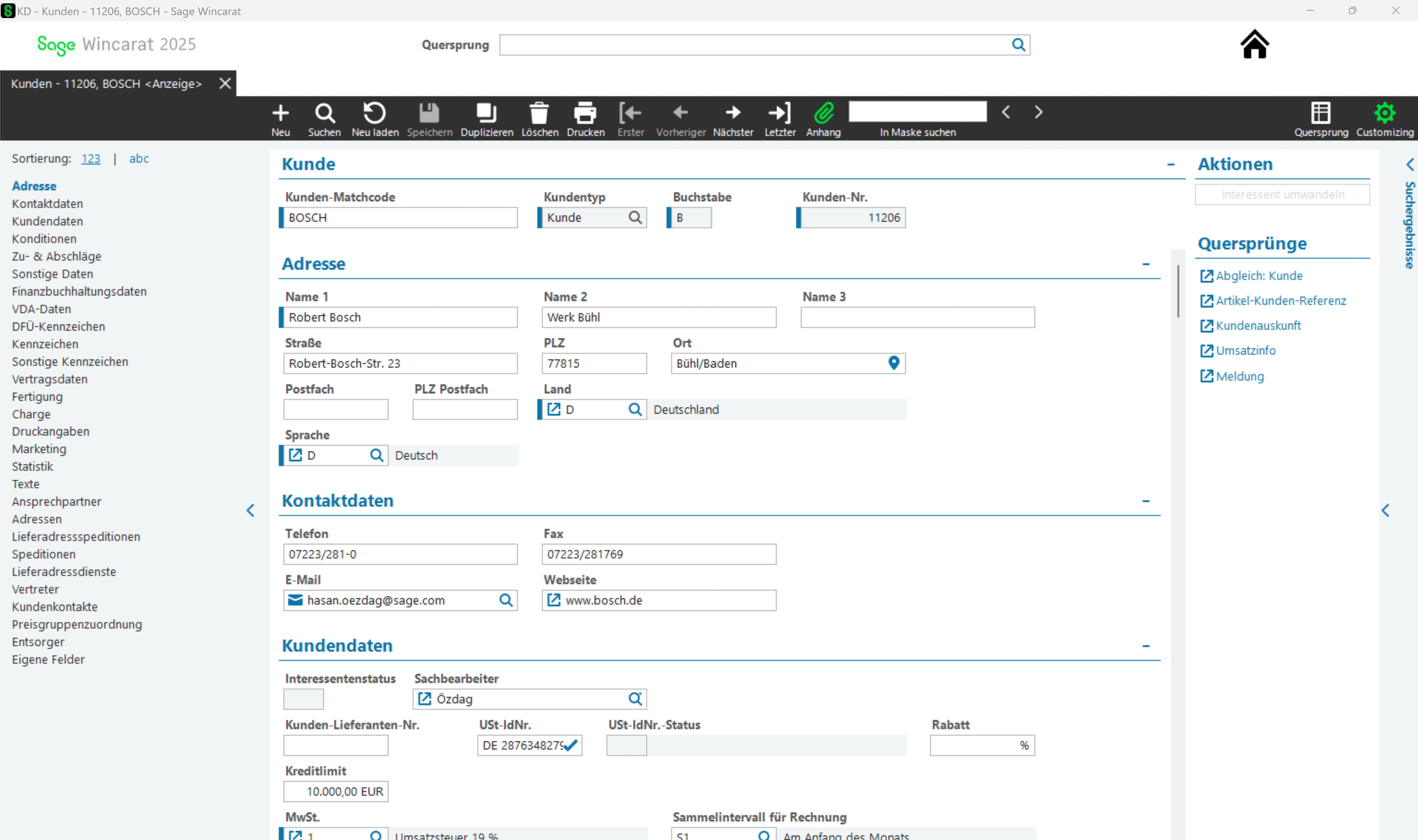Go to Nächster record
Viewport: 1418px width, 840px height.
click(x=733, y=113)
